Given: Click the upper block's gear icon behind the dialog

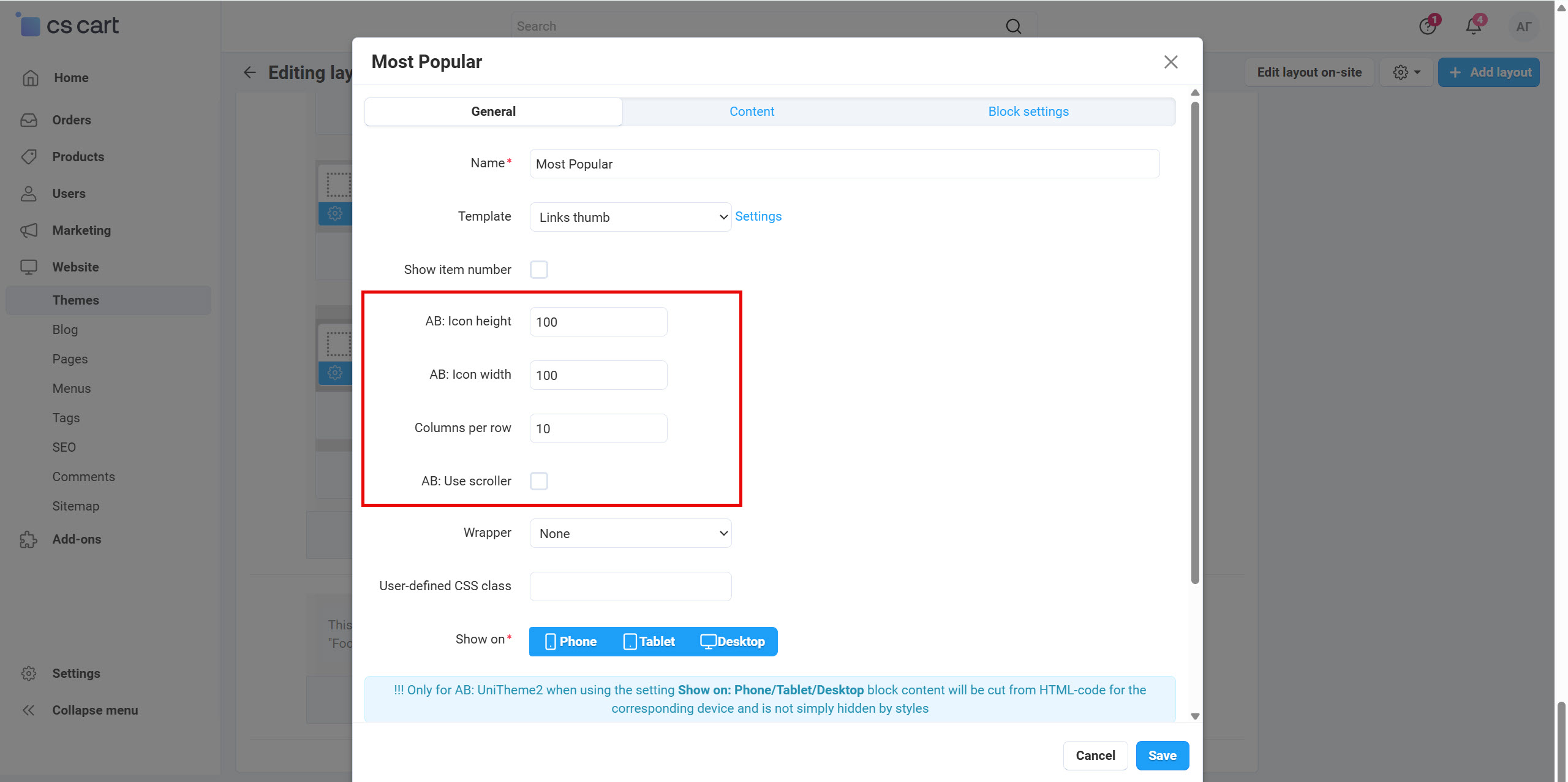Looking at the screenshot, I should pyautogui.click(x=335, y=213).
